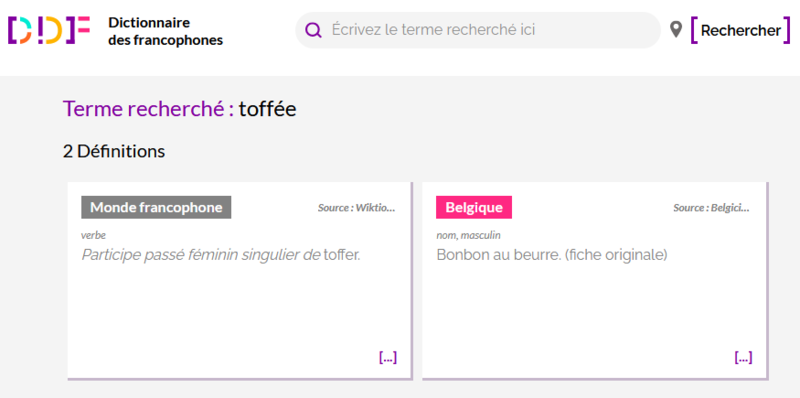Expand the Belgique definition with [...]
Image resolution: width=800 pixels, height=398 pixels.
point(743,357)
